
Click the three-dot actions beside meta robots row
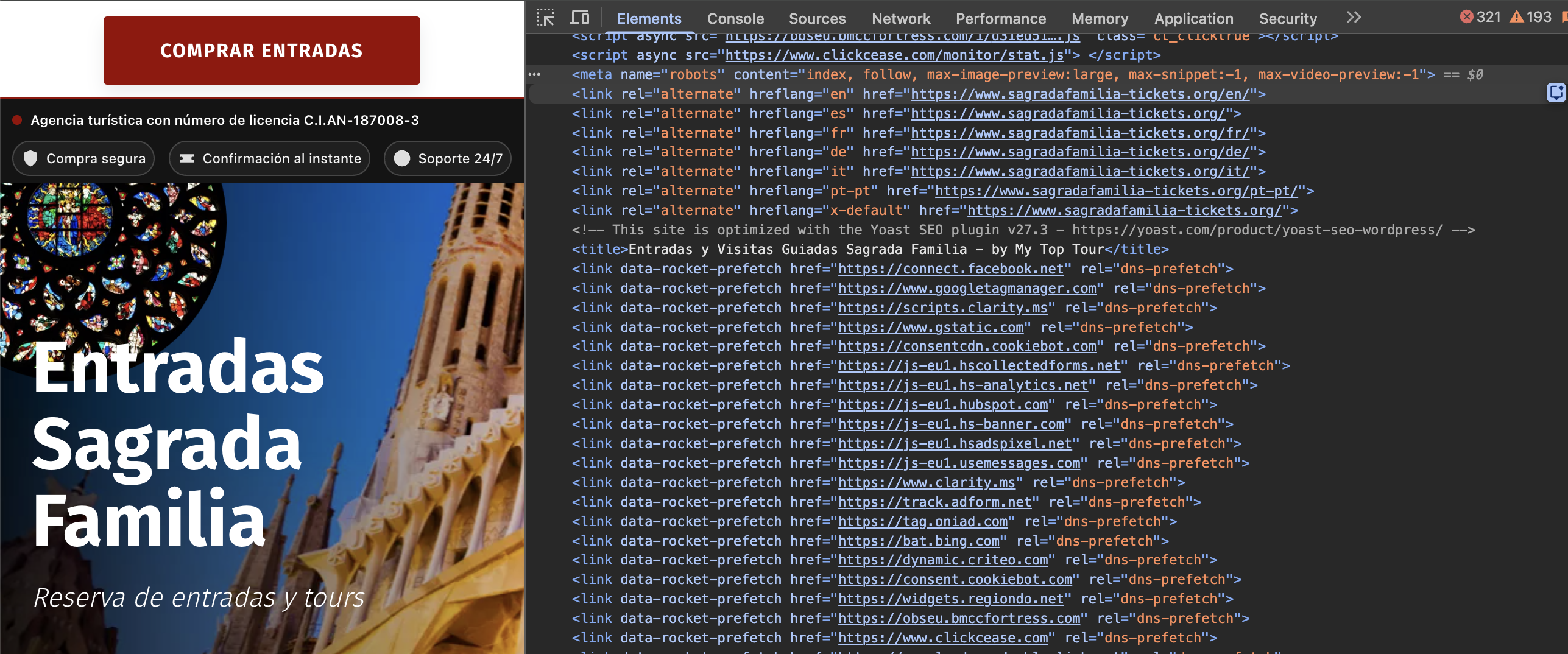click(534, 74)
